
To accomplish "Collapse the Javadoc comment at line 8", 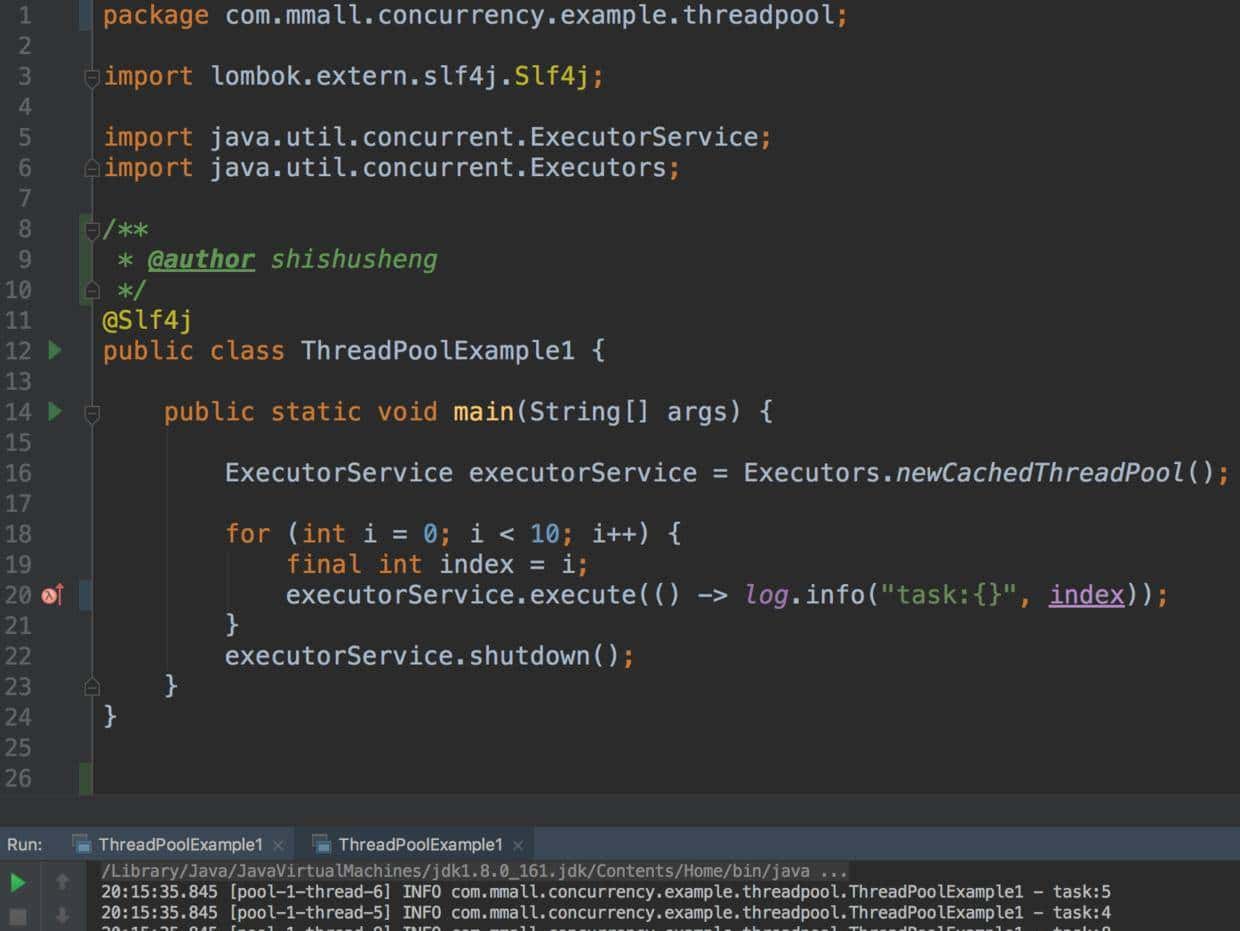I will coord(92,230).
